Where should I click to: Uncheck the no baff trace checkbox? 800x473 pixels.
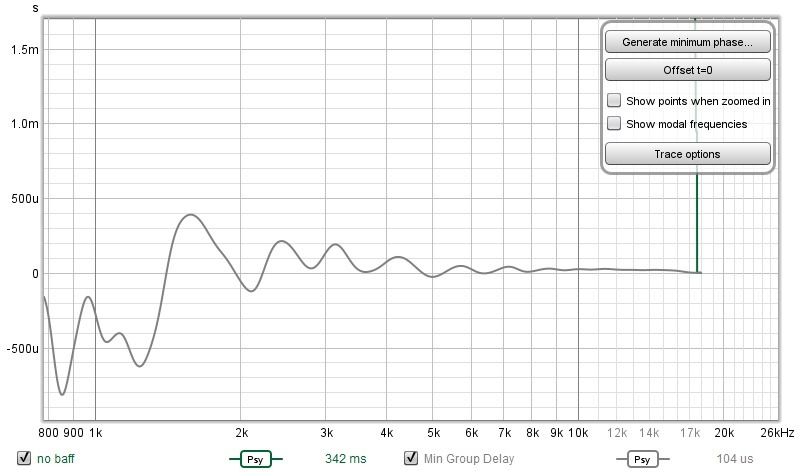(24, 458)
